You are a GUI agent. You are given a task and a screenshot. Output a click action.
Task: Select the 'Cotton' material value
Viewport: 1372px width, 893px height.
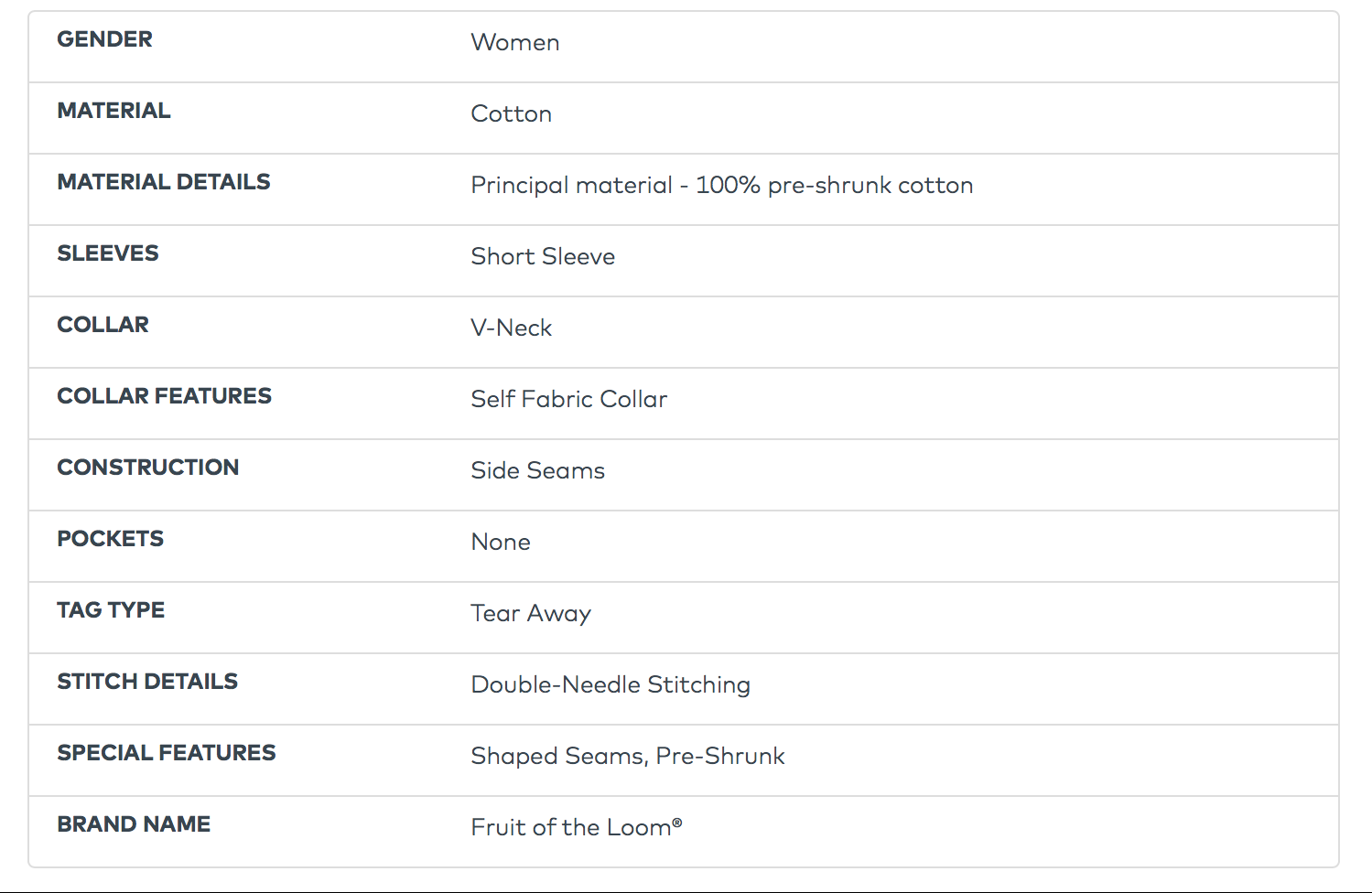click(511, 114)
